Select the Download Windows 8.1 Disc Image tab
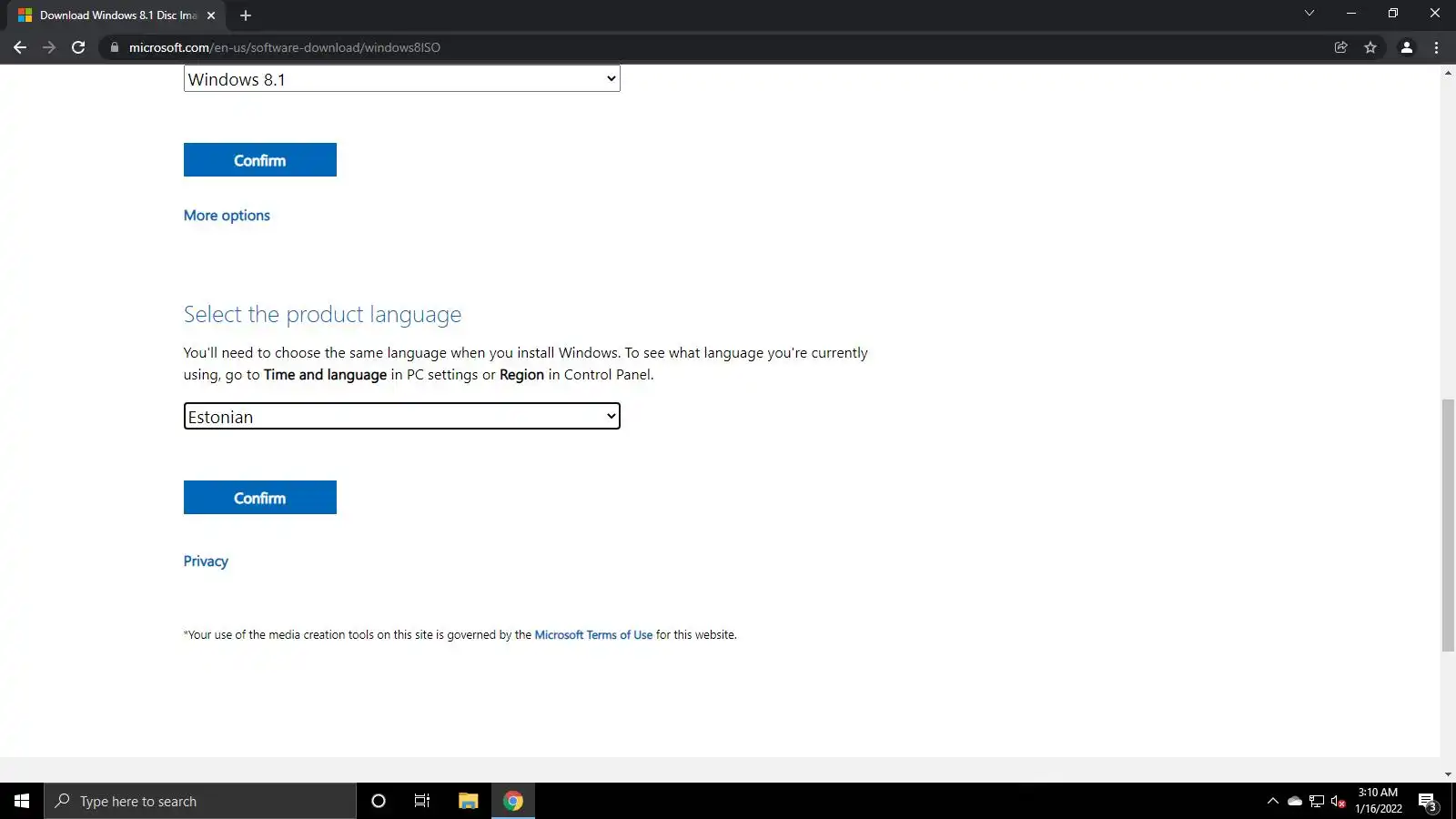The image size is (1456, 819). tap(116, 15)
